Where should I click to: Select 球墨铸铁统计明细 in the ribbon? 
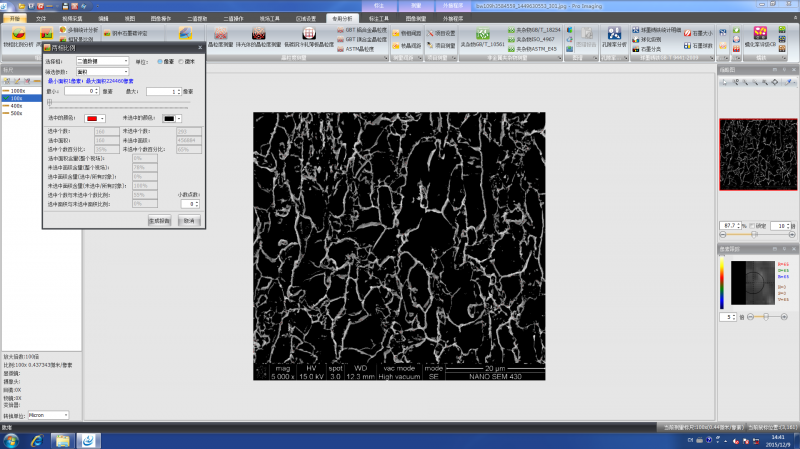pyautogui.click(x=661, y=30)
